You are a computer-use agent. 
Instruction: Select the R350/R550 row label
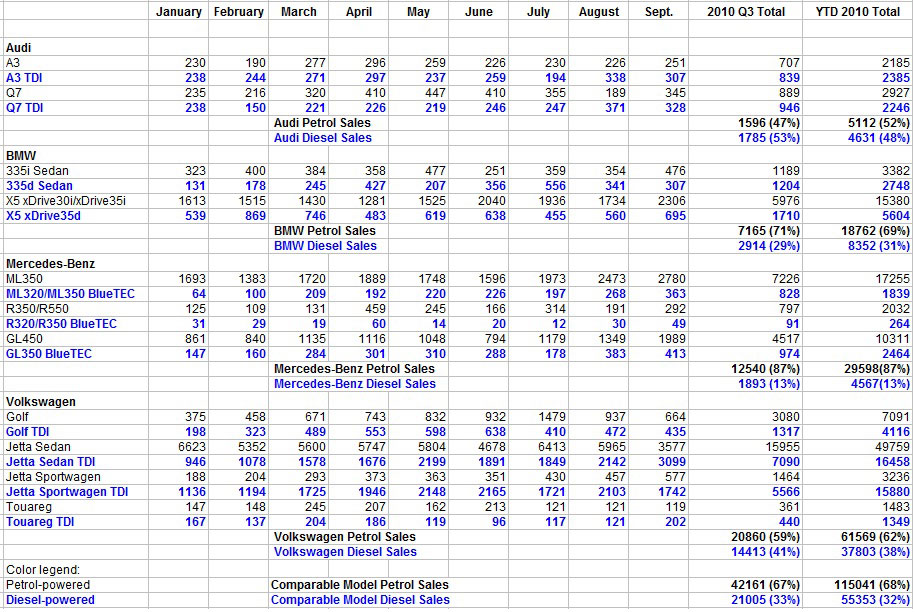37,309
